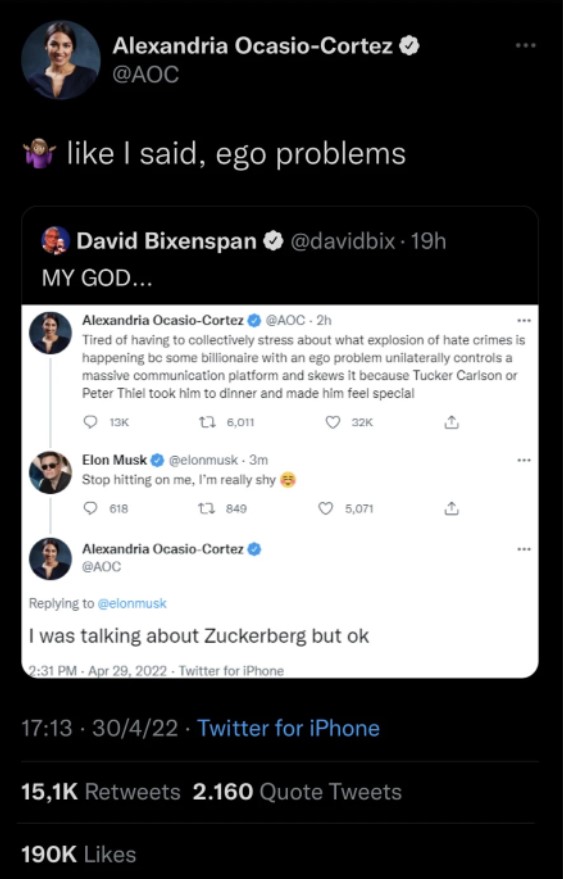Open more options on Elon Musk's tweet
Image resolution: width=563 pixels, height=879 pixels.
(x=523, y=461)
